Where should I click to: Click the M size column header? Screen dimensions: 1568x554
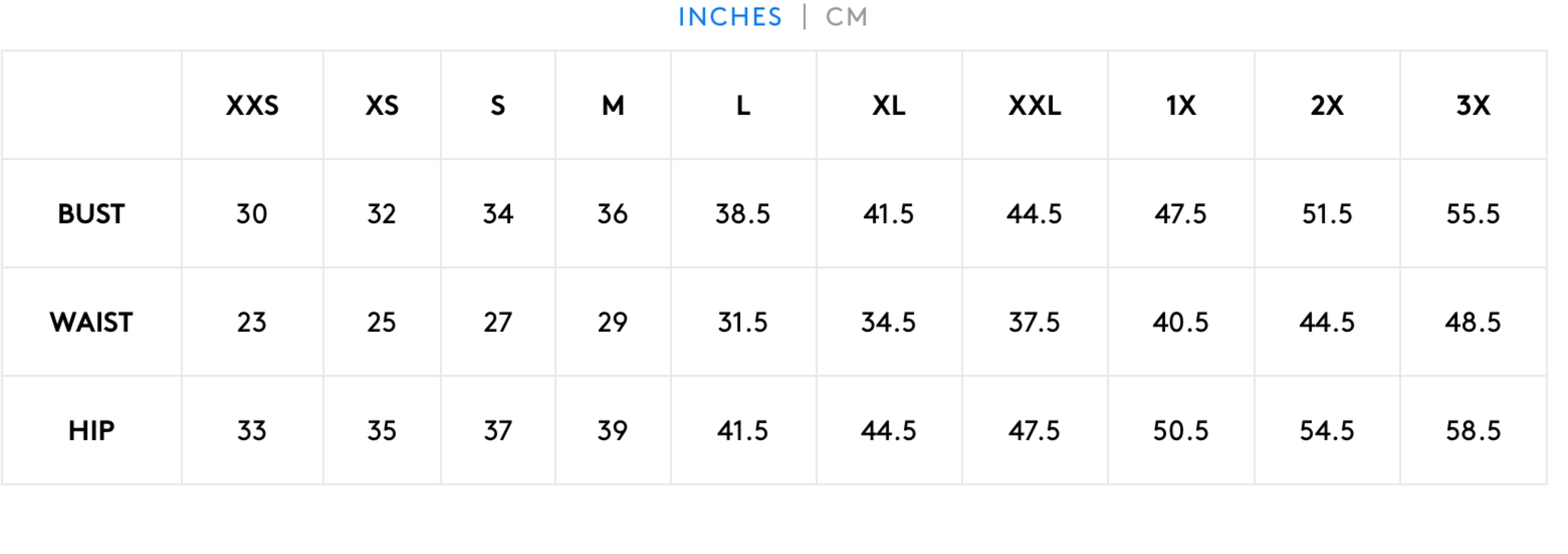(613, 106)
